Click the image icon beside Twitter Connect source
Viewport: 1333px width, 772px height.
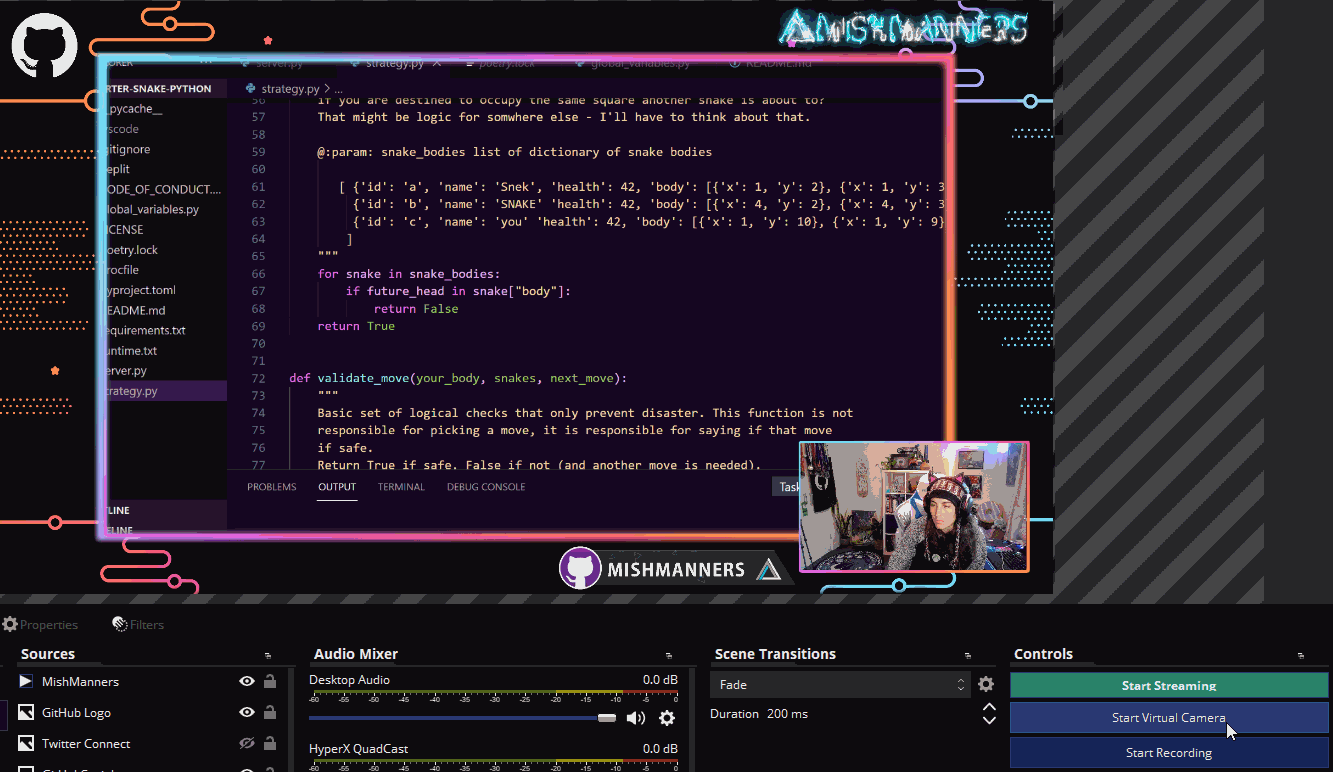pyautogui.click(x=26, y=743)
